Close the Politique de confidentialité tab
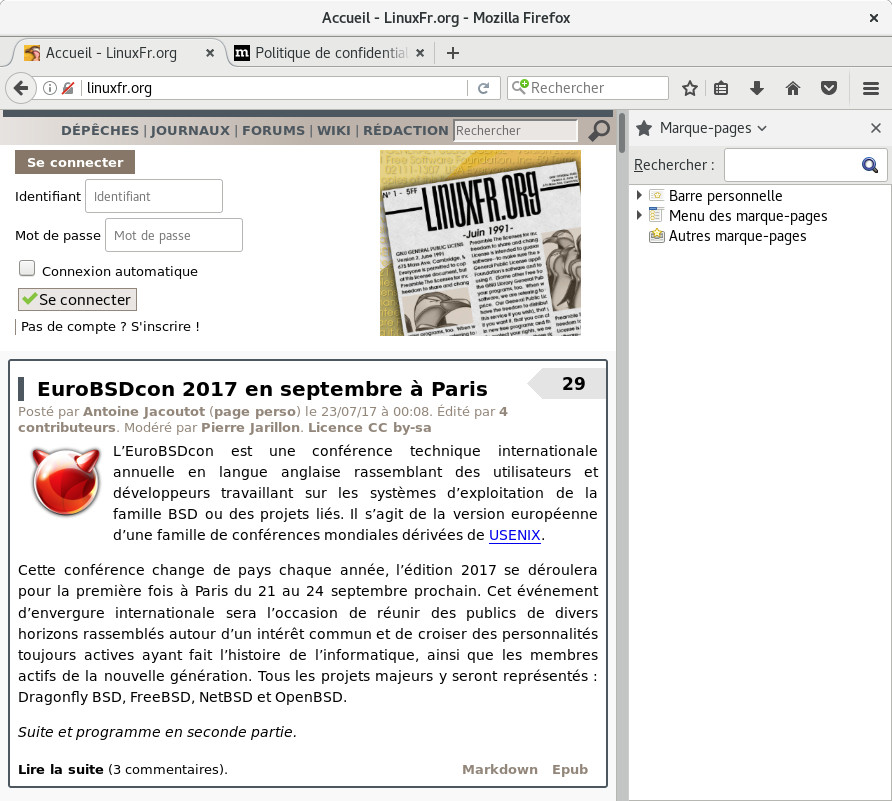Screen dimensions: 892x801 (420, 53)
